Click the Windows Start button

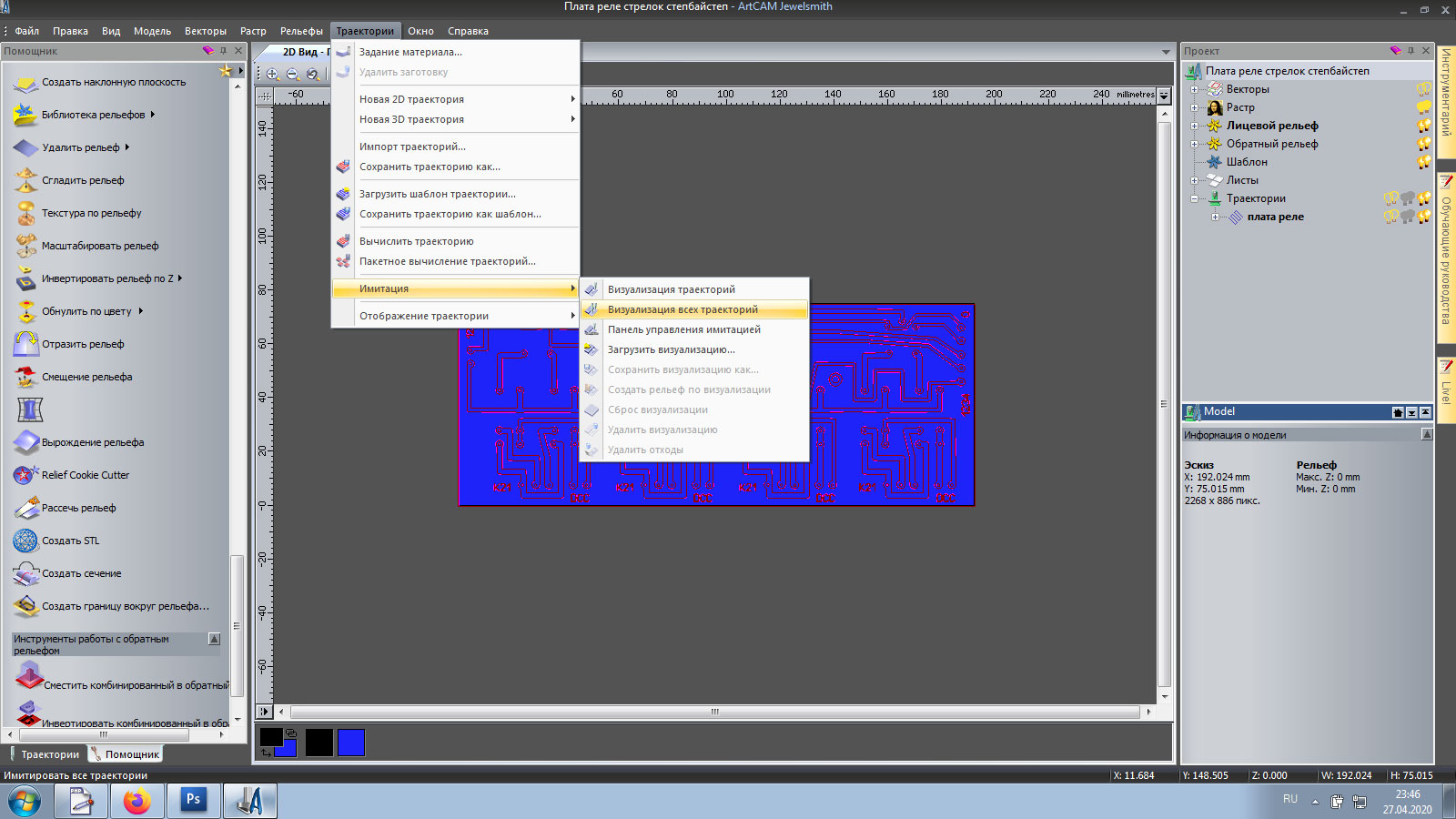[25, 801]
